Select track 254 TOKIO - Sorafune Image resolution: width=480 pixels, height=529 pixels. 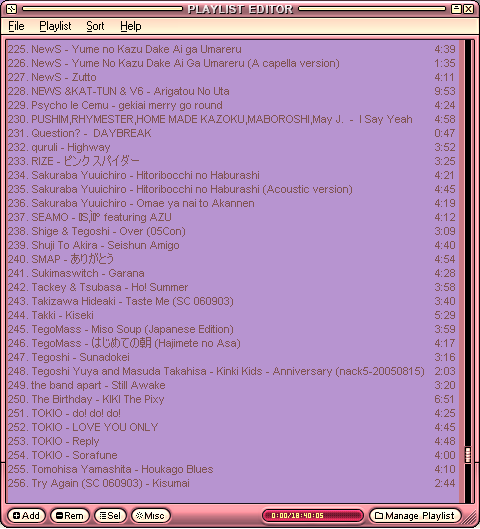232,455
